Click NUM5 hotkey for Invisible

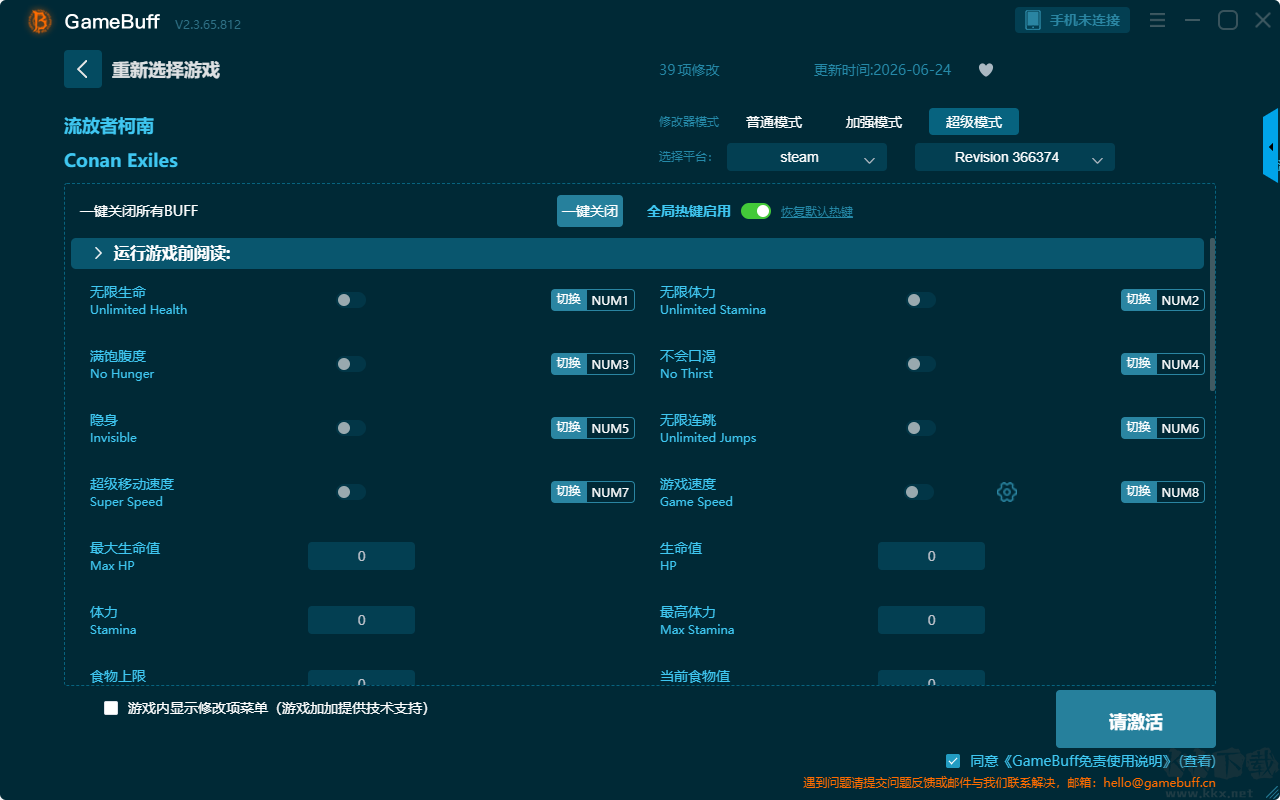[610, 428]
